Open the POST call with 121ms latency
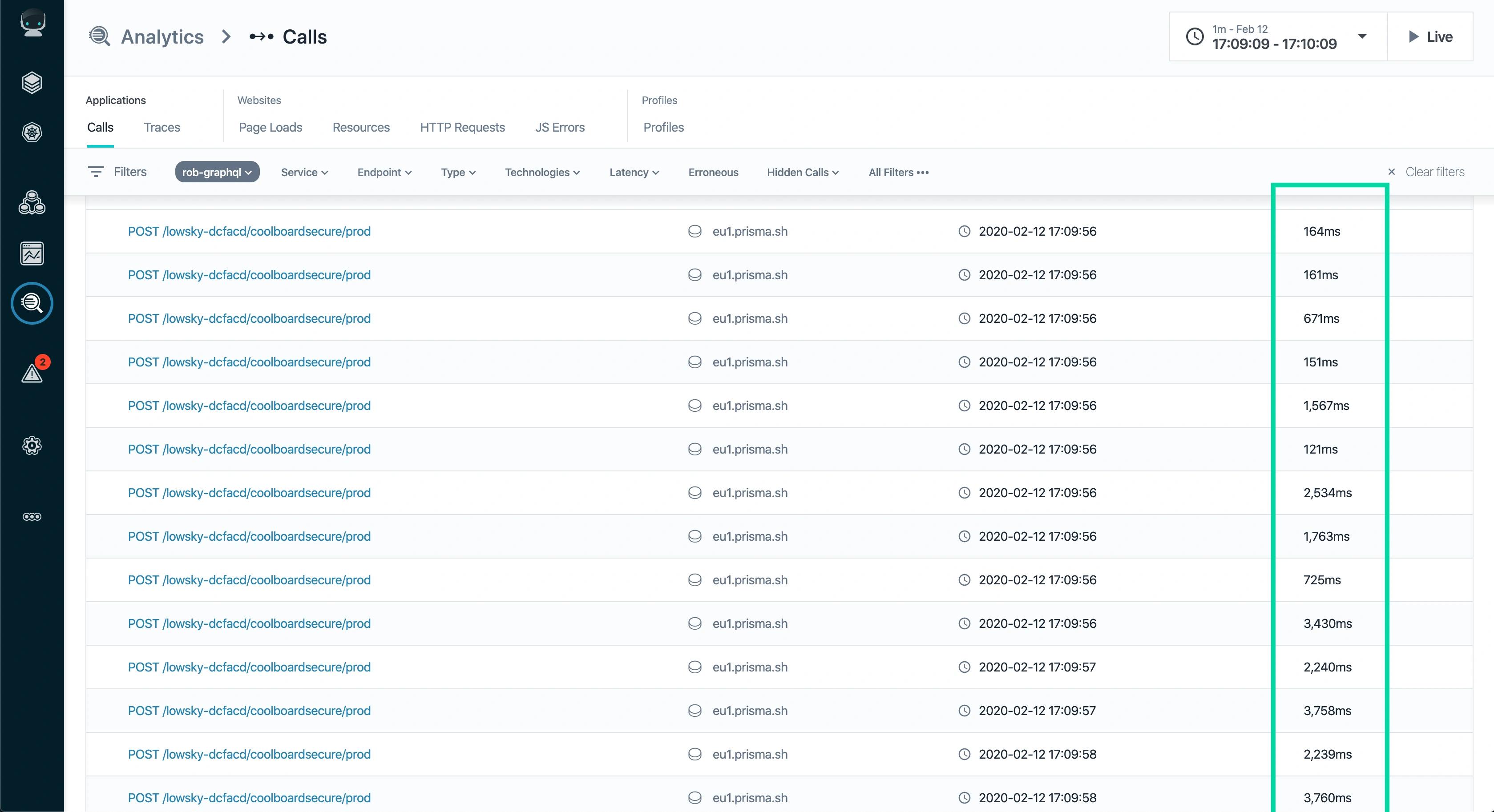This screenshot has height=812, width=1494. point(249,449)
